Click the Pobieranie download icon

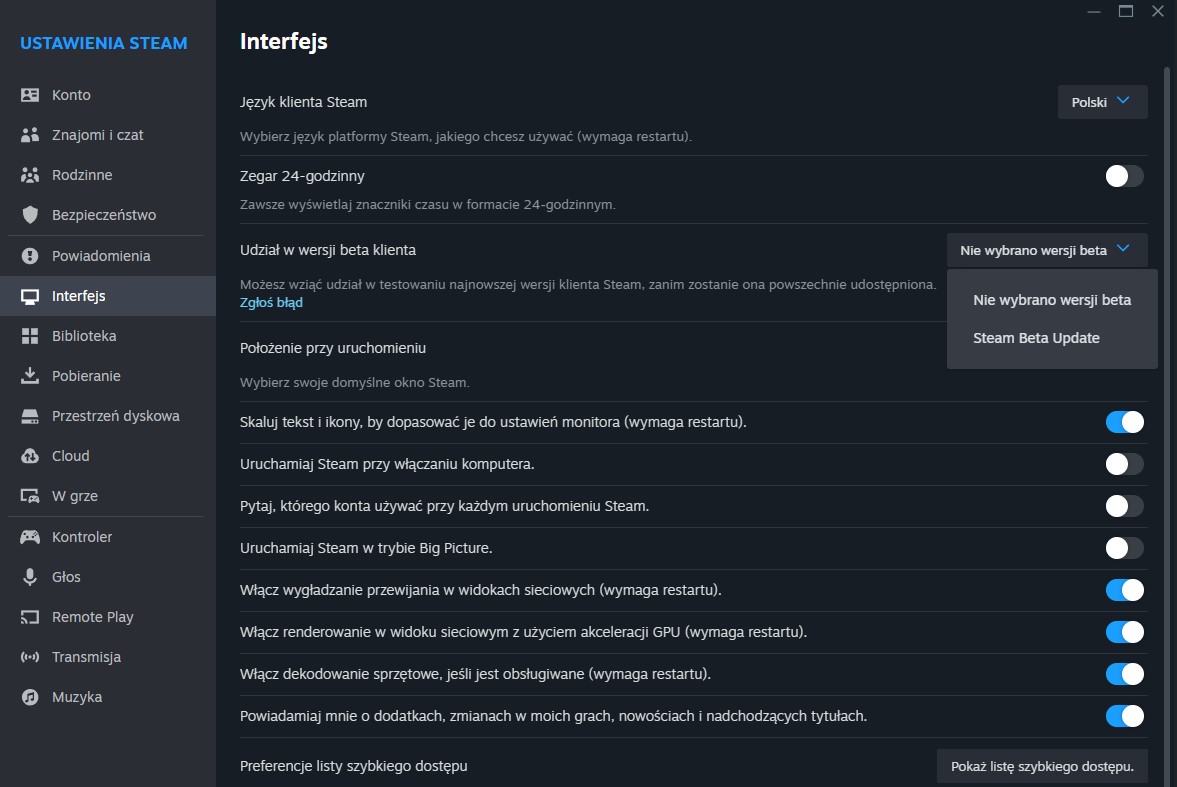point(31,375)
